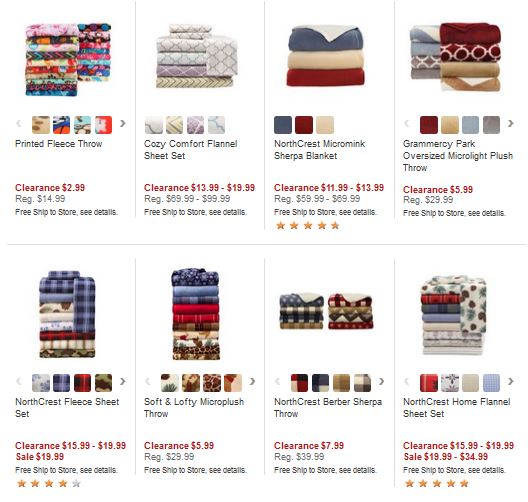Choose the camouflage Fleece Sheet Set swatch
Image resolution: width=528 pixels, height=502 pixels.
103,383
